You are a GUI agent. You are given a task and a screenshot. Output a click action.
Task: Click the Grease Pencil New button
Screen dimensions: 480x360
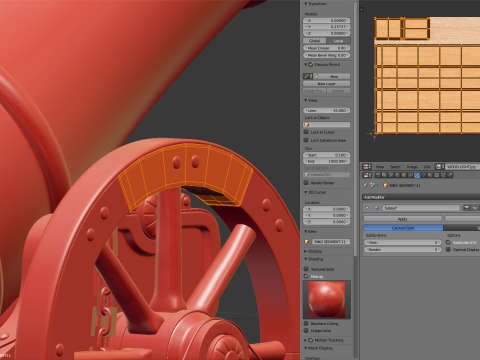point(333,76)
